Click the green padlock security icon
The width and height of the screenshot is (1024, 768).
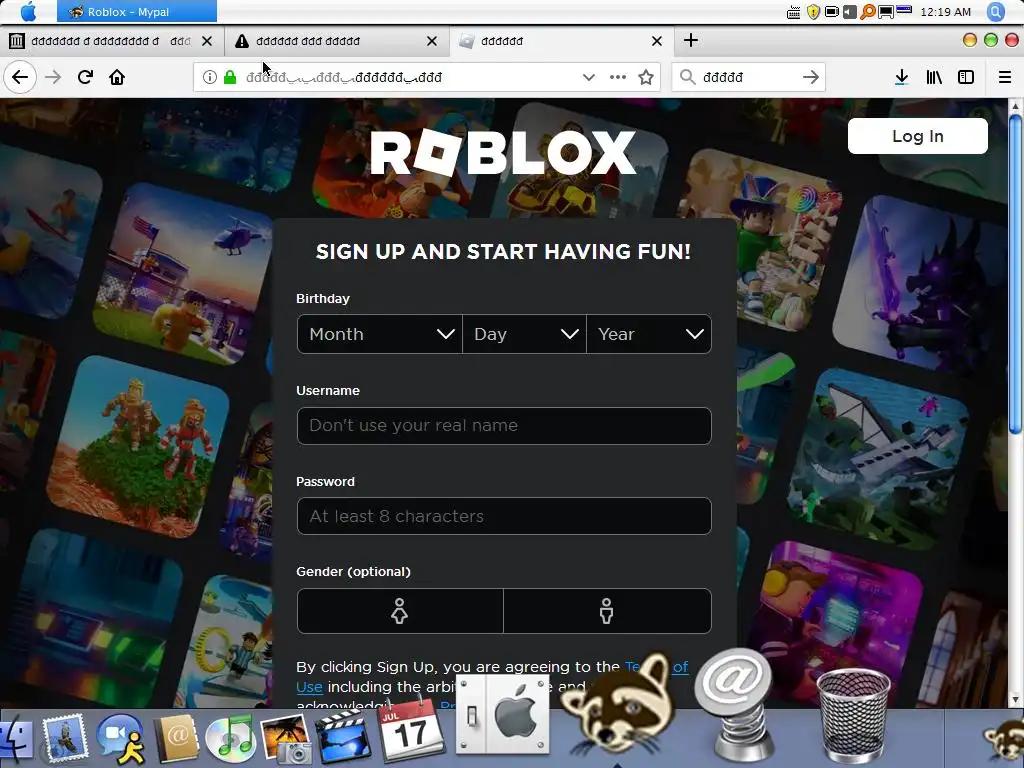230,77
